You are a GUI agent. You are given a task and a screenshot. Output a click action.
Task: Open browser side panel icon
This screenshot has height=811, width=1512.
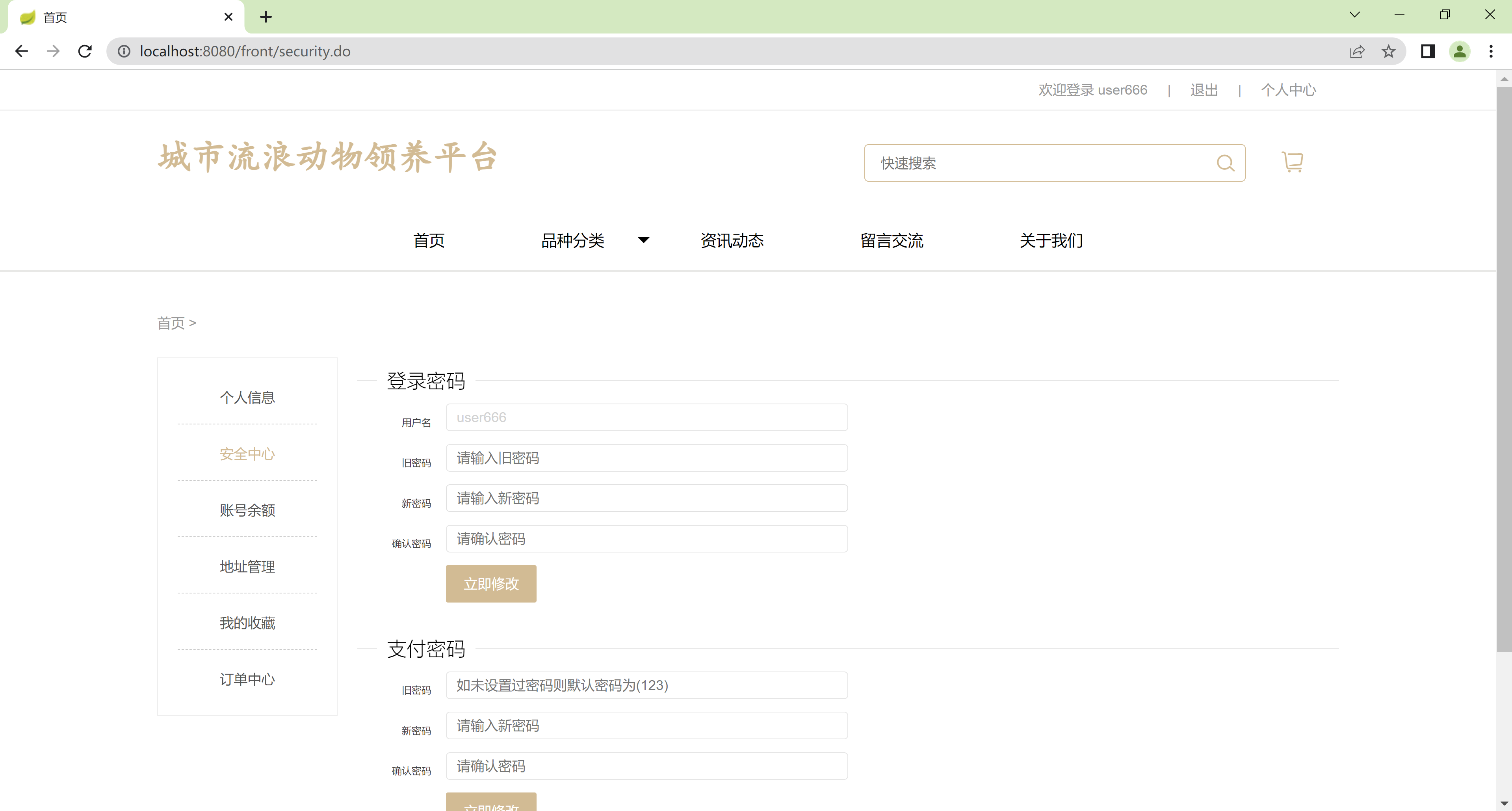(x=1427, y=51)
